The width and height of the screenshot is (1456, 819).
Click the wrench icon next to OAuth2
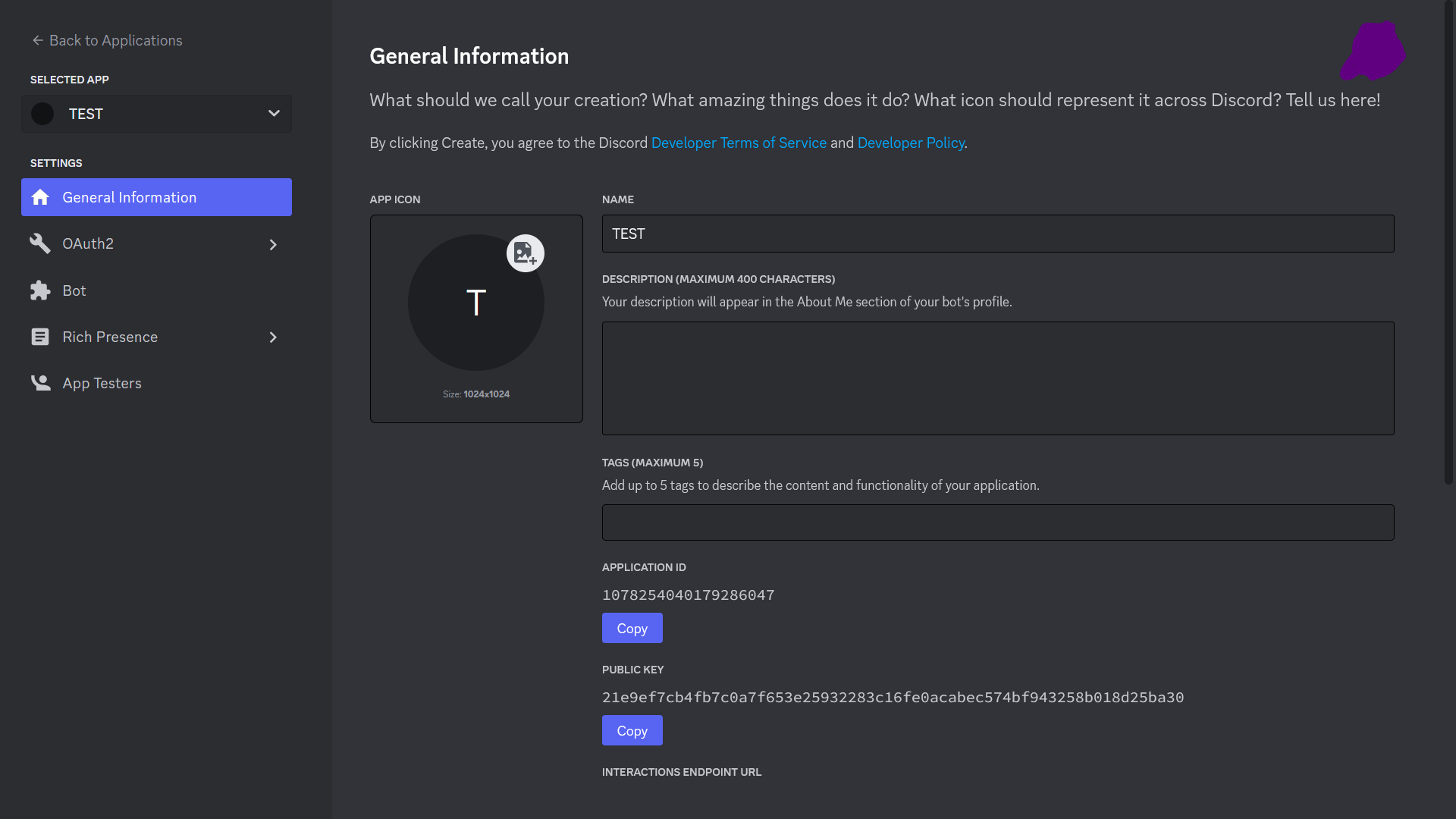[40, 243]
